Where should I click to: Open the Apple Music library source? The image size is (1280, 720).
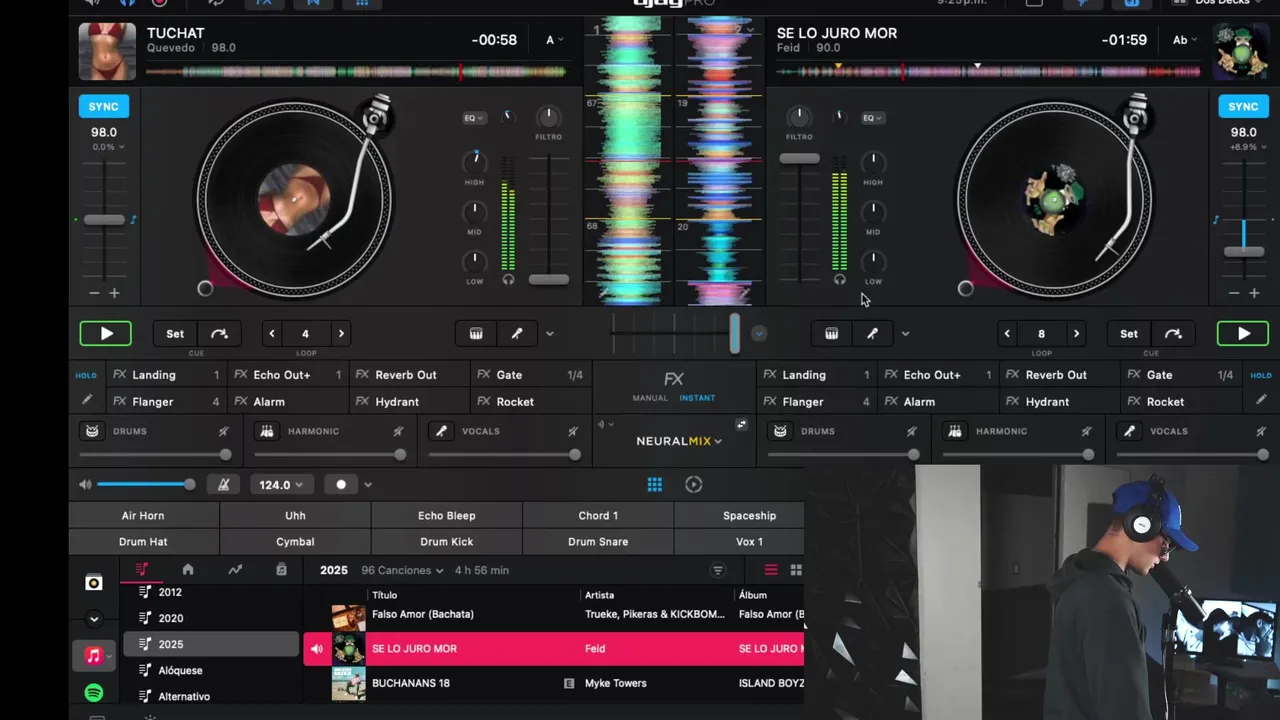(93, 656)
